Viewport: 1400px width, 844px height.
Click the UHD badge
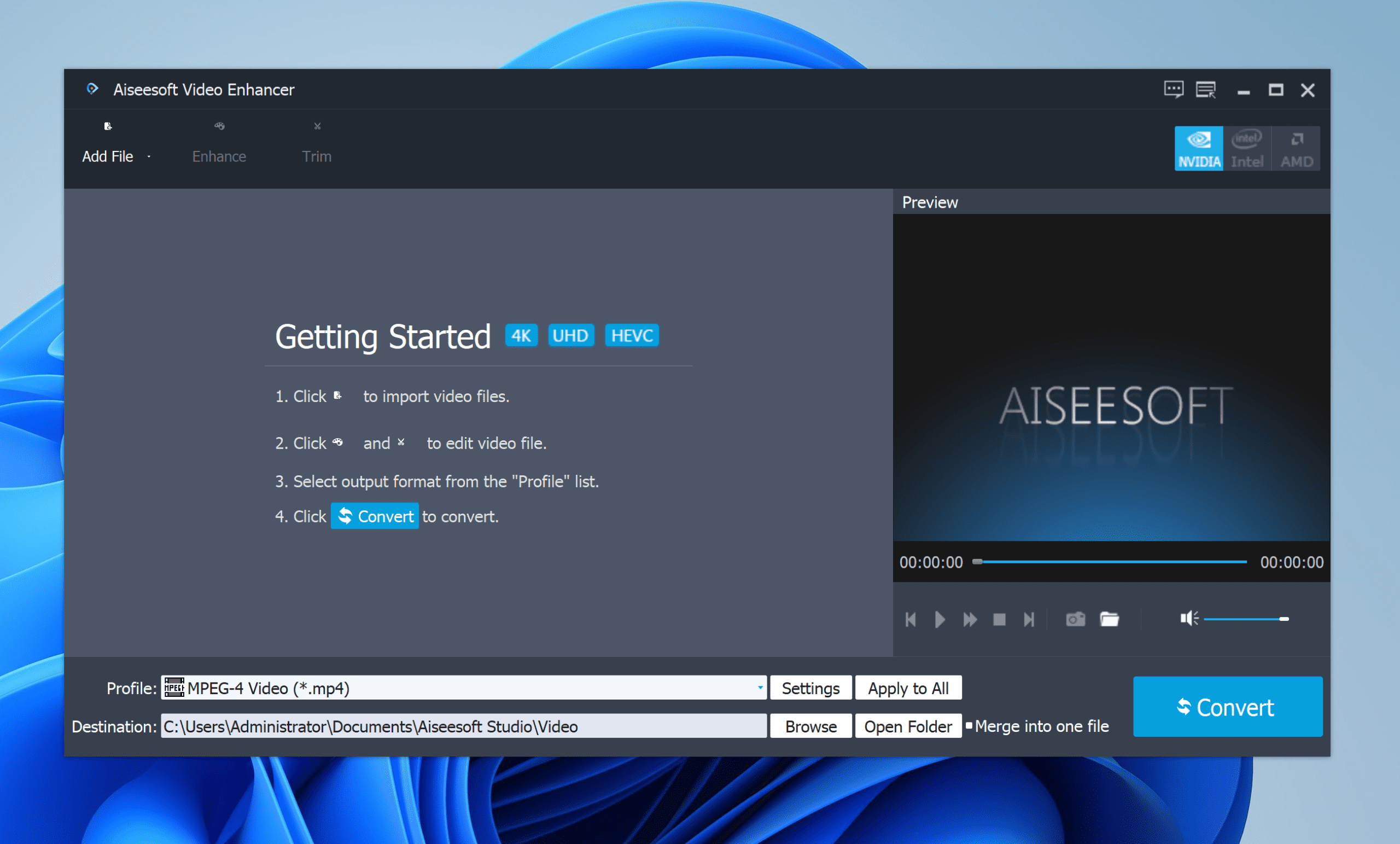click(x=570, y=335)
